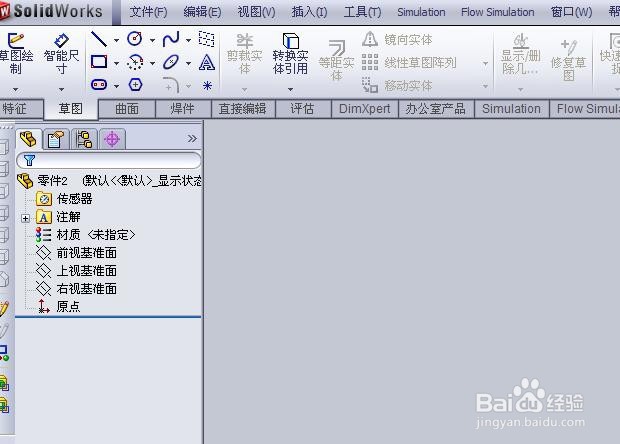
Task: Click Repair Sketch (修复草图)
Action: pos(568,60)
